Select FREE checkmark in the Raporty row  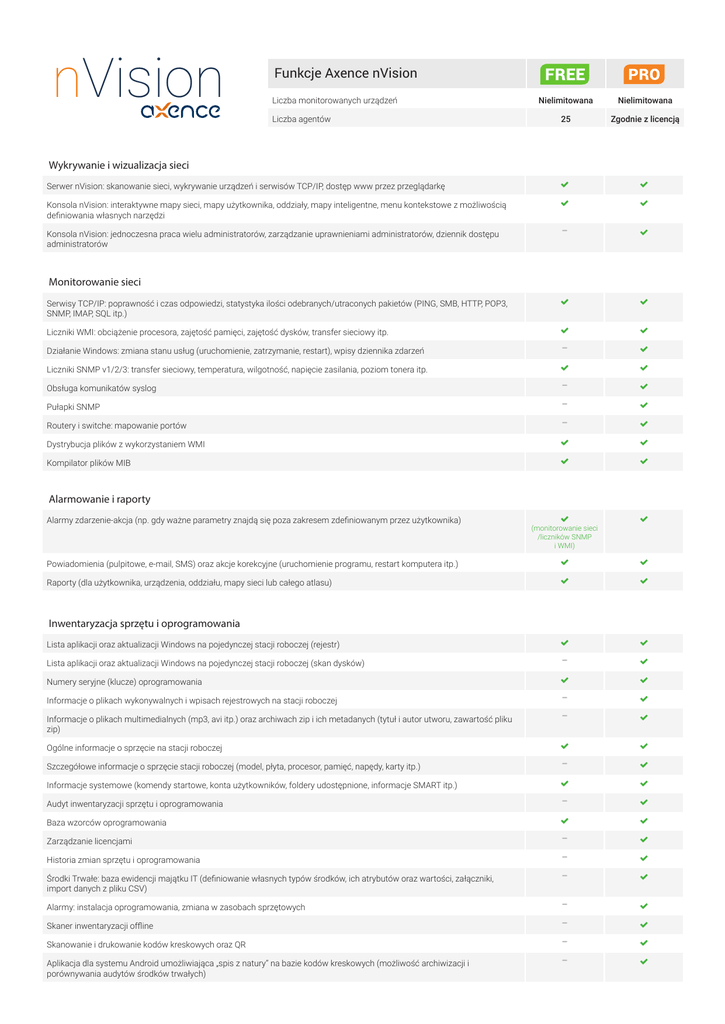coord(565,580)
